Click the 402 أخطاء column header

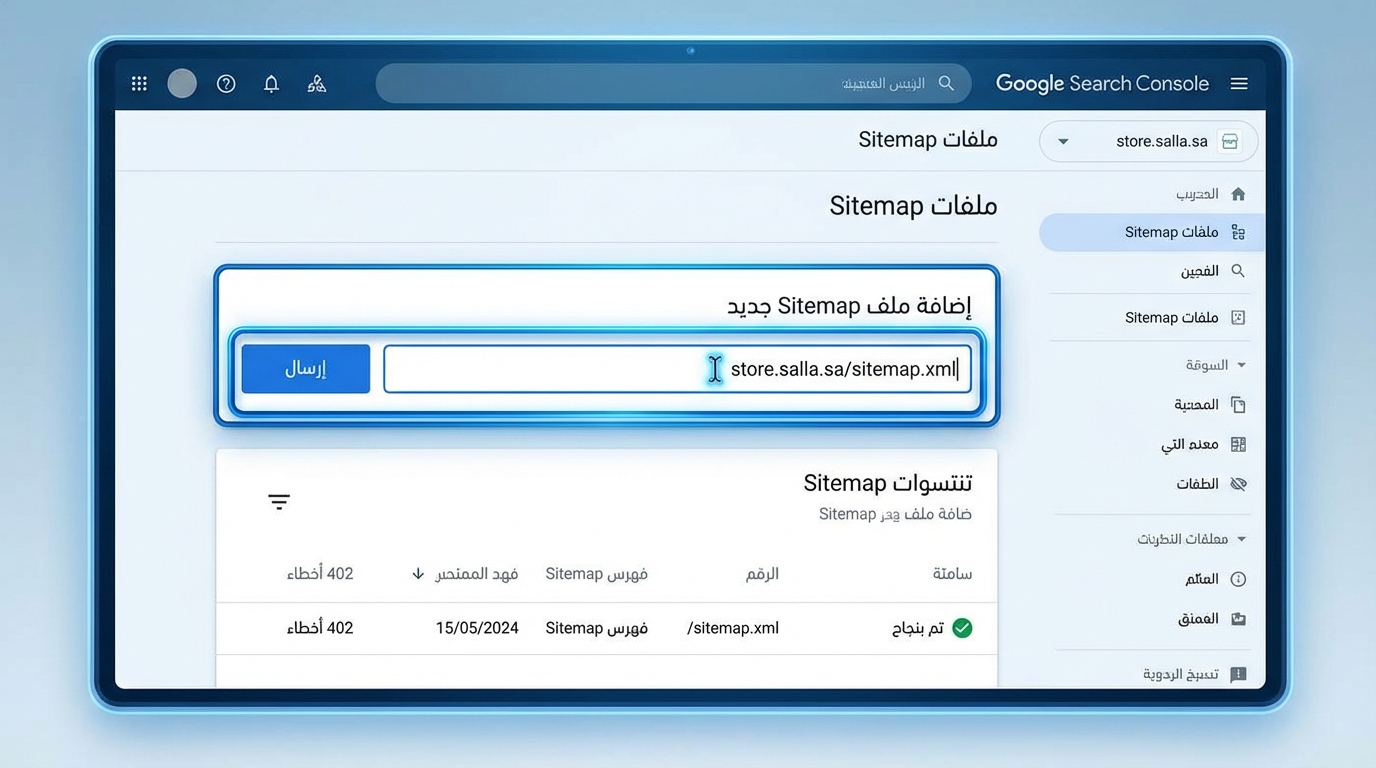[320, 574]
